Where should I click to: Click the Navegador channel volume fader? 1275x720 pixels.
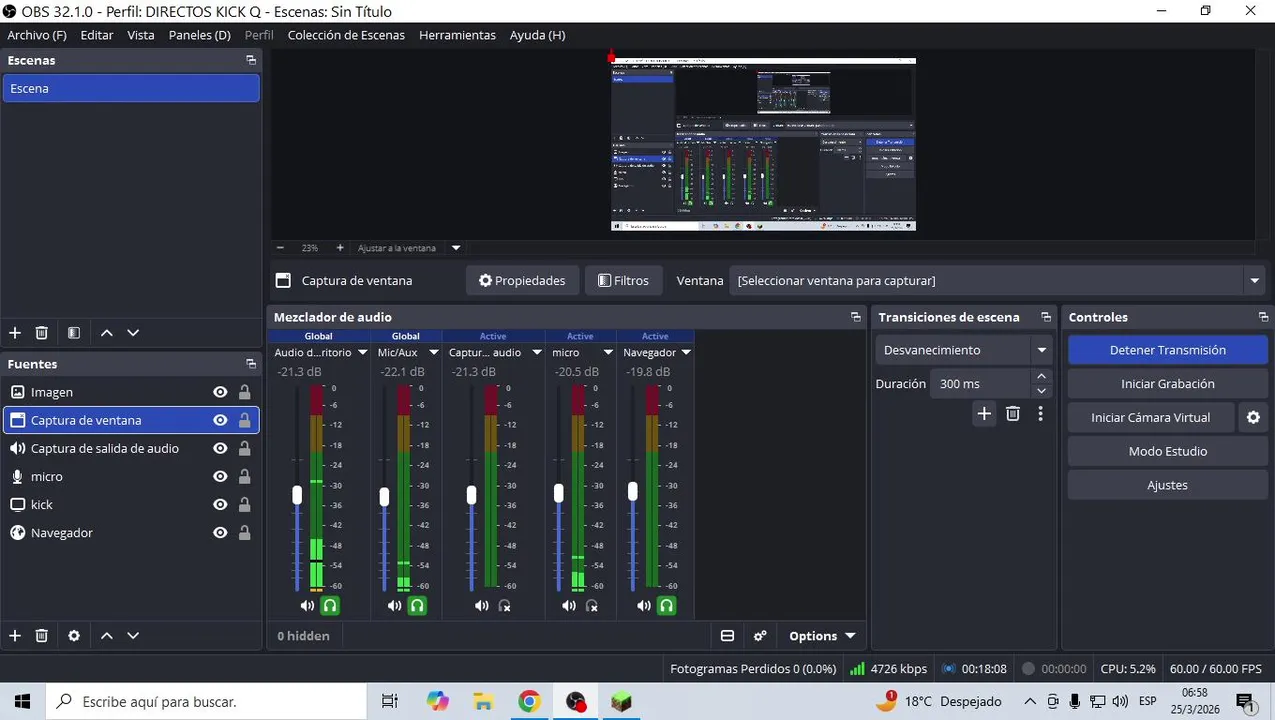633,492
